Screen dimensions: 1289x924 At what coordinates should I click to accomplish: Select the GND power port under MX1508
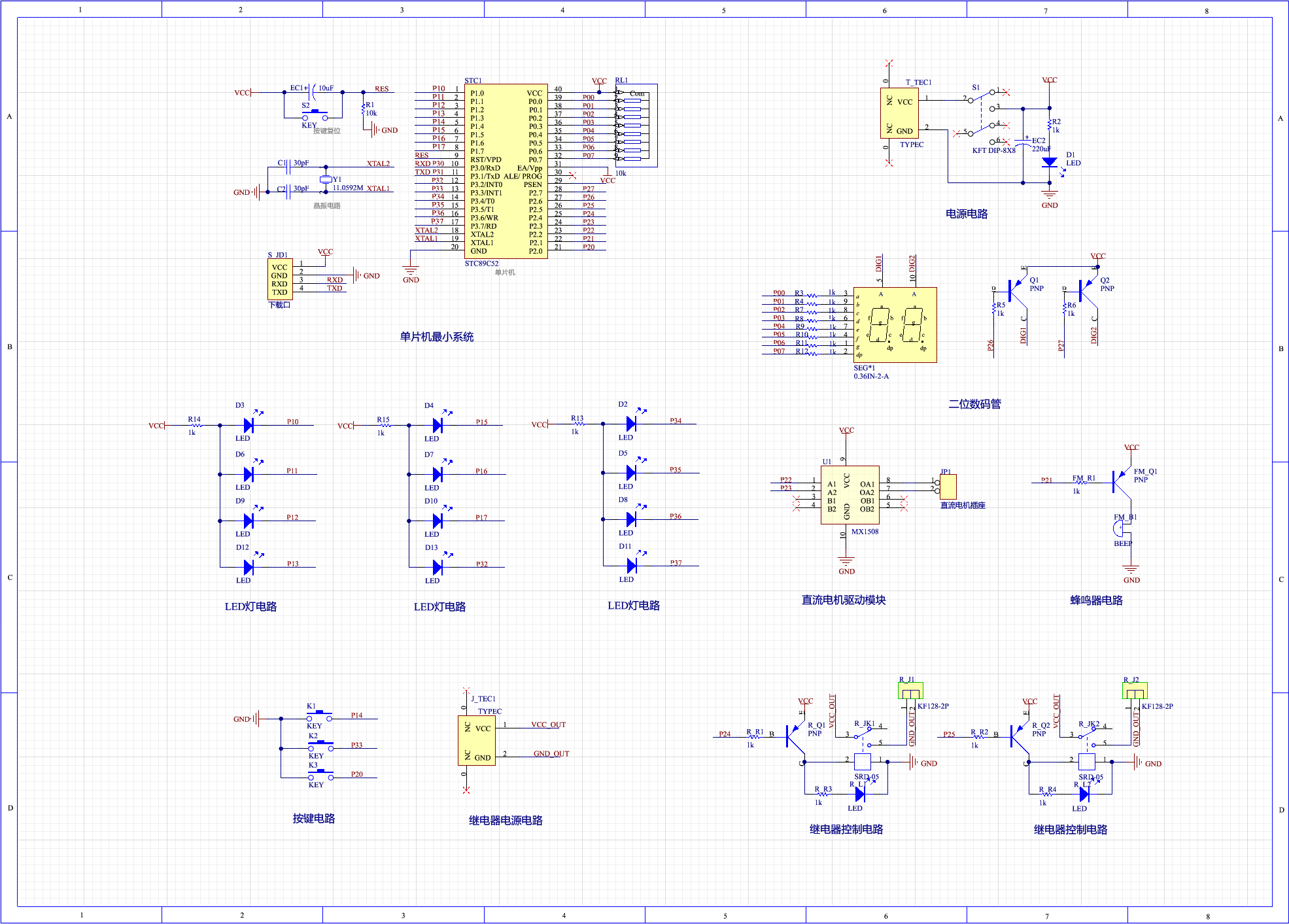pyautogui.click(x=846, y=565)
